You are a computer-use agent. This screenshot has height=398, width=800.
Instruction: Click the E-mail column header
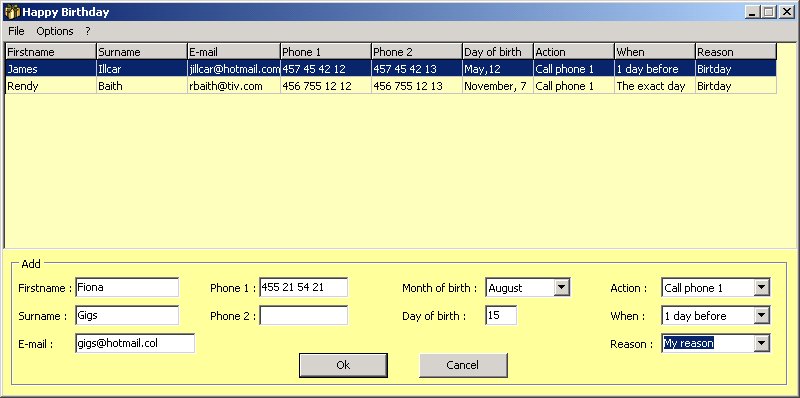click(234, 52)
